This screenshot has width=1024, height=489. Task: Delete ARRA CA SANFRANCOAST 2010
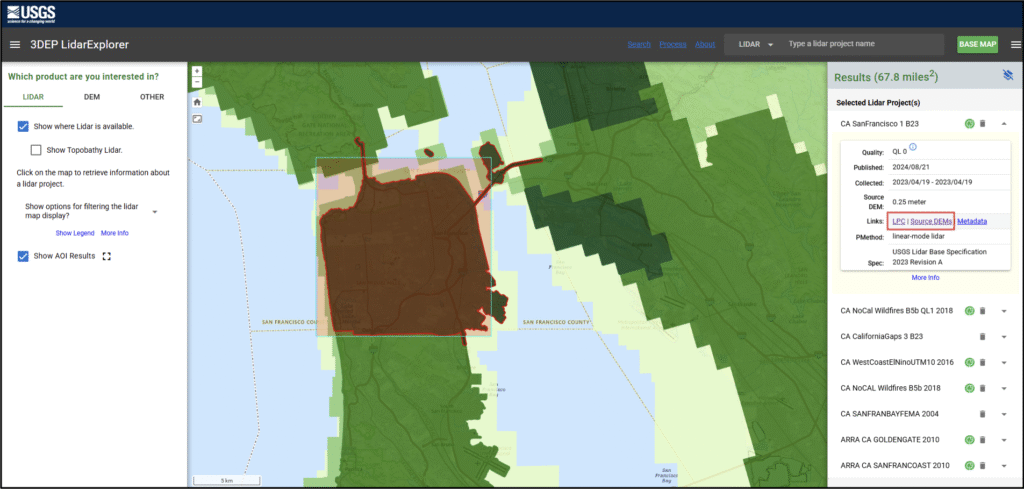(x=982, y=466)
